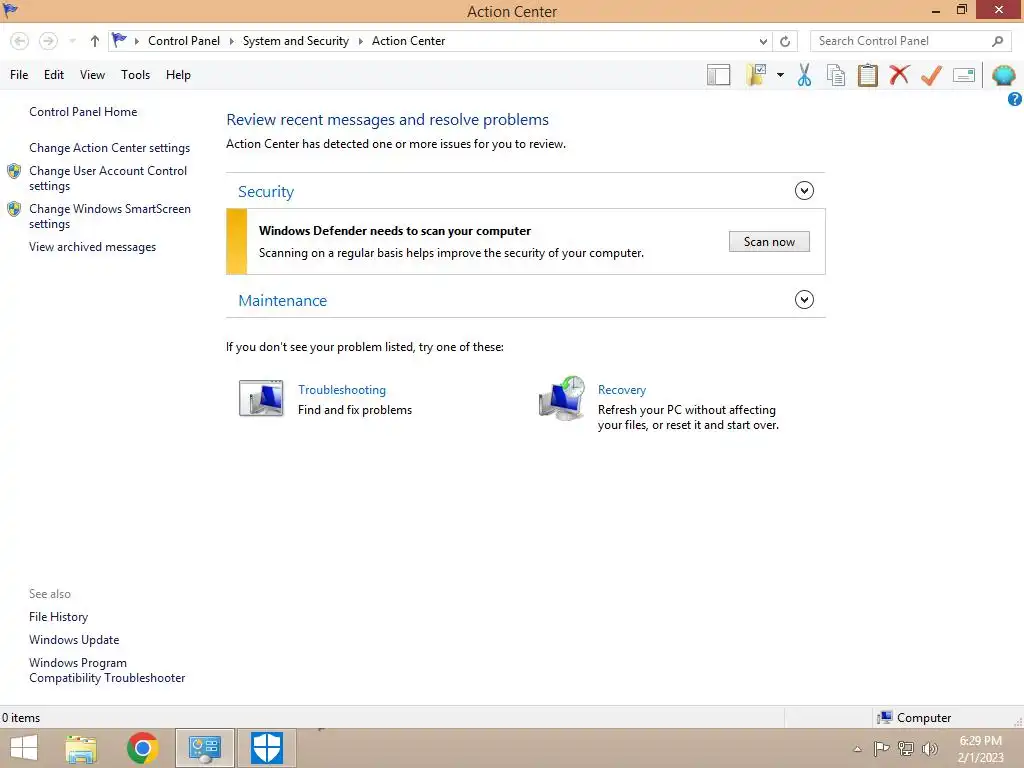Click Computer in the status bar
Image resolution: width=1024 pixels, height=768 pixels.
[914, 718]
